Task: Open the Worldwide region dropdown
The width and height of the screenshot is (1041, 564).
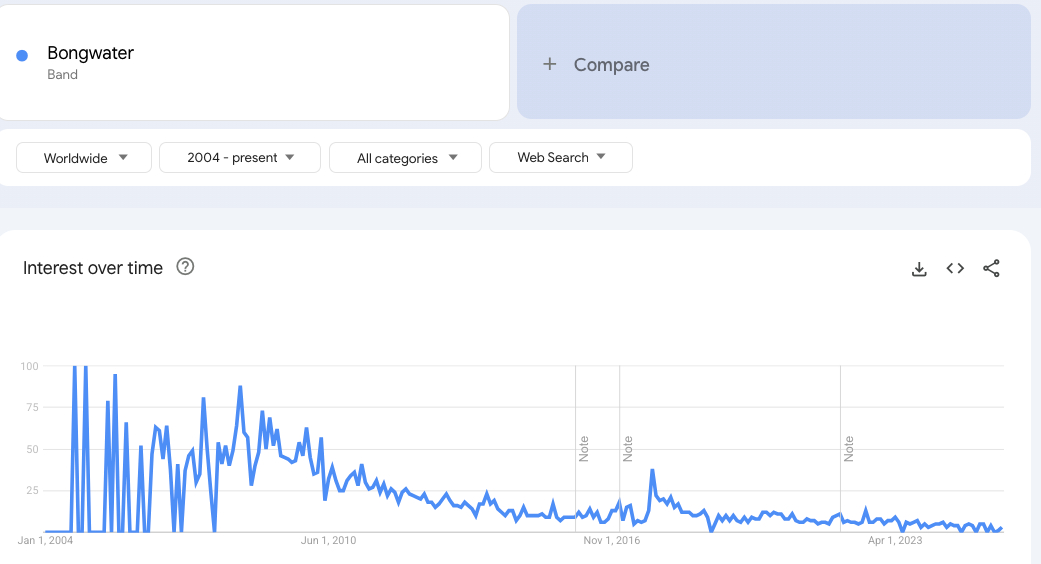Action: tap(84, 158)
